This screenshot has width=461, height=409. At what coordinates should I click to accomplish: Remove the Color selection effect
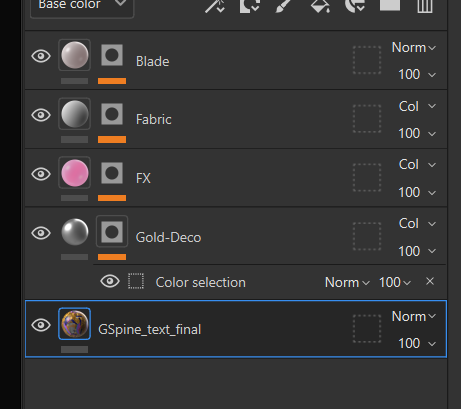(x=430, y=282)
